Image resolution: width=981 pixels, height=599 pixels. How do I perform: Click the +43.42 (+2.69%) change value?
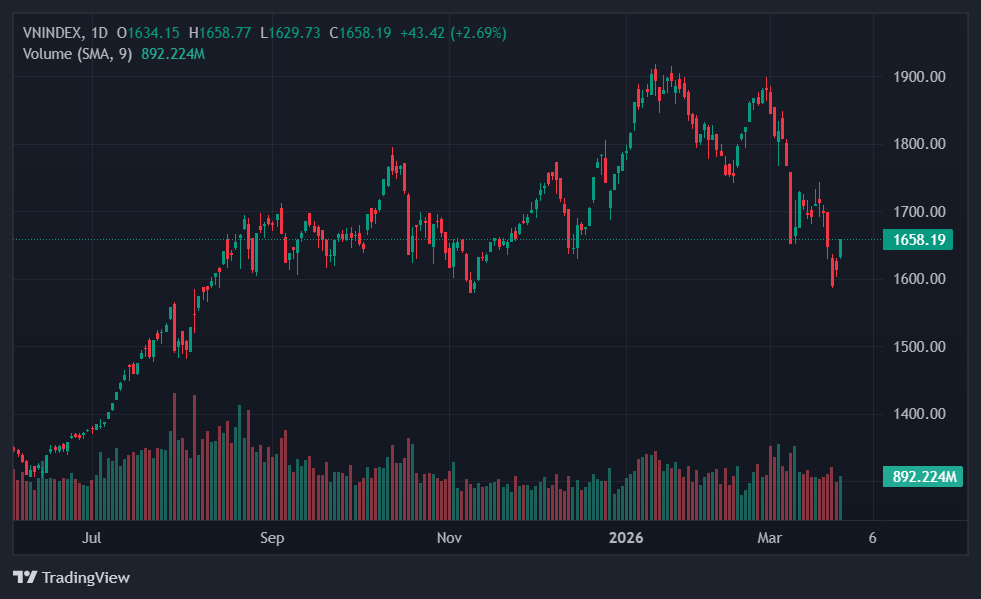(453, 33)
